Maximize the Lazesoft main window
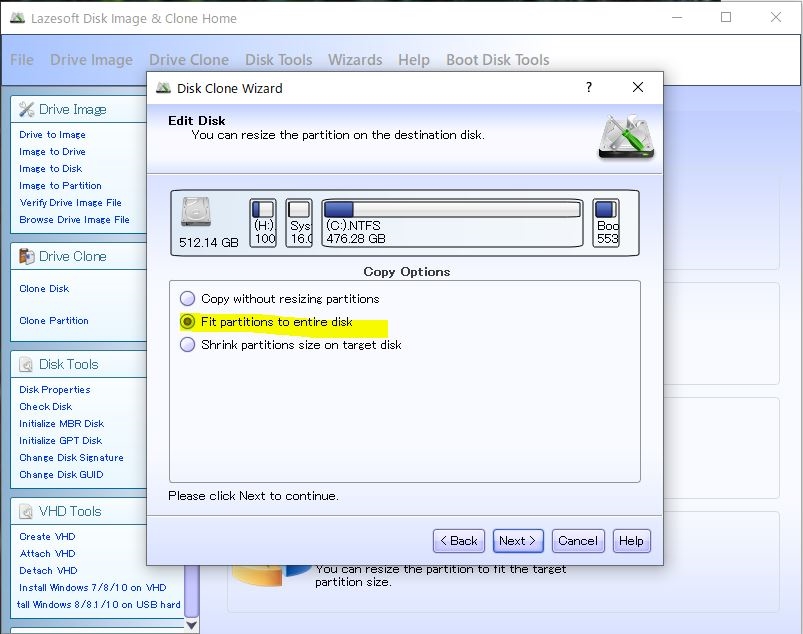 (x=726, y=17)
